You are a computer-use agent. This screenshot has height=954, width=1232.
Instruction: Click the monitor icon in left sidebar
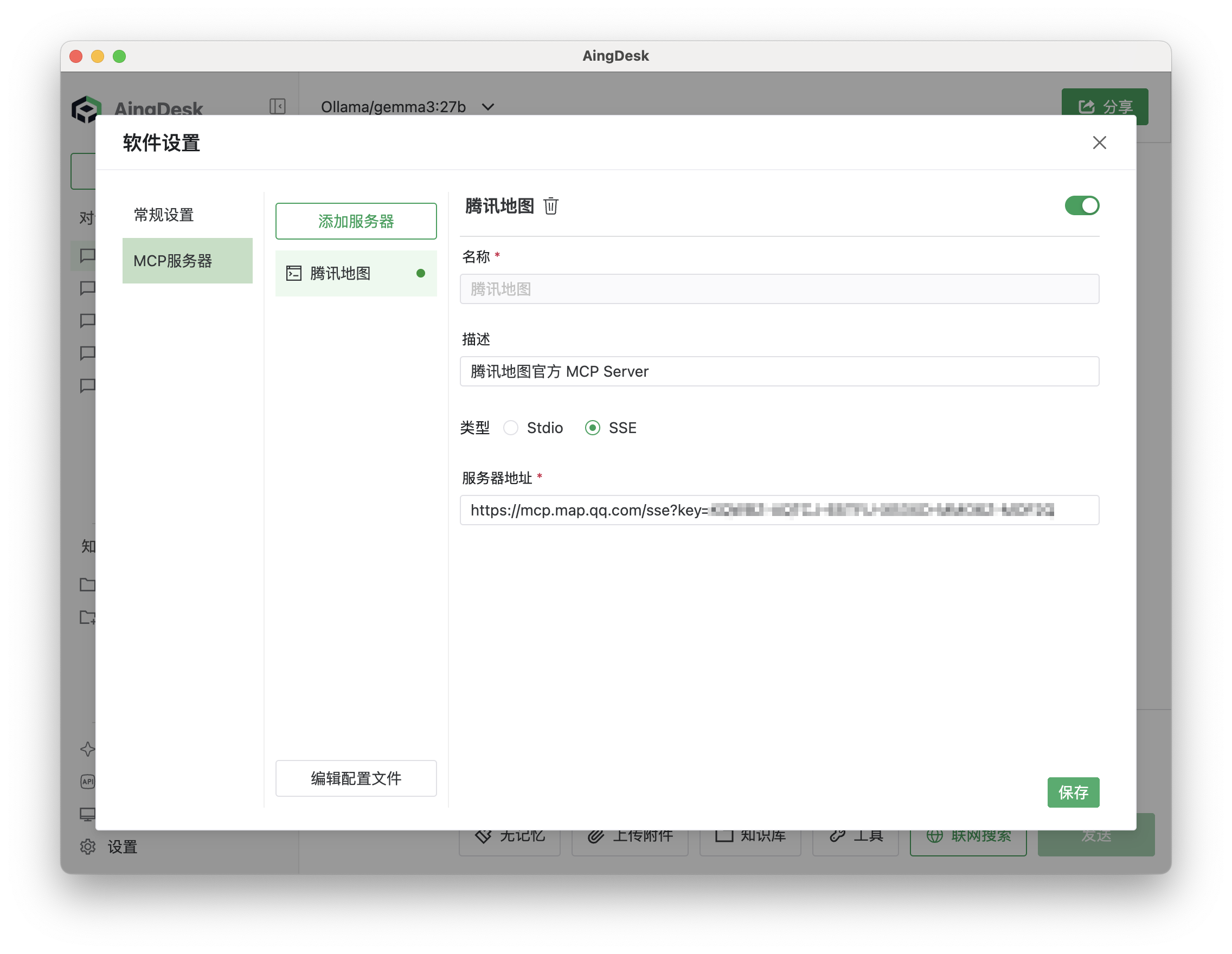tap(87, 814)
